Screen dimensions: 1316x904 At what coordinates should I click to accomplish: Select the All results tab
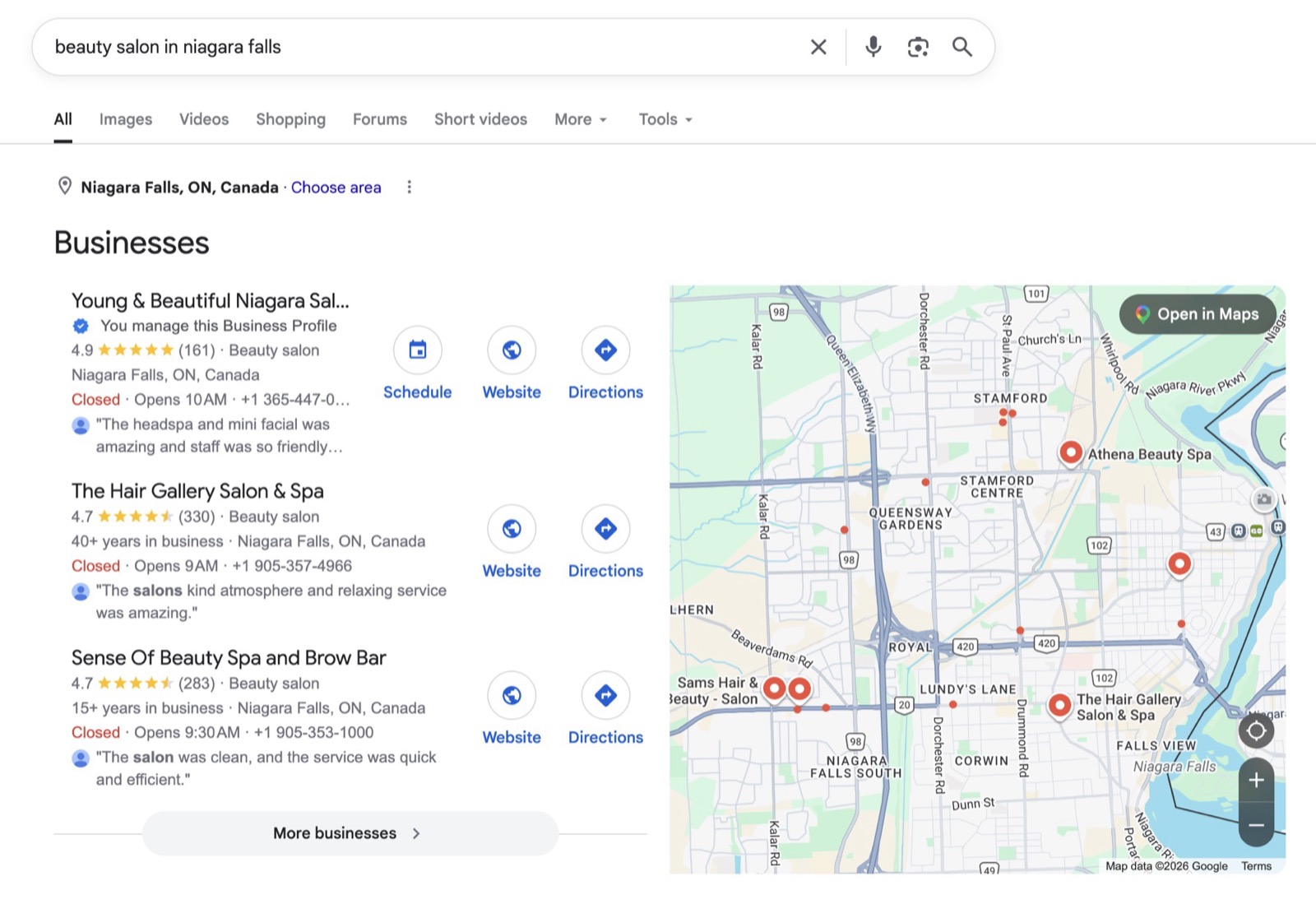pyautogui.click(x=63, y=119)
